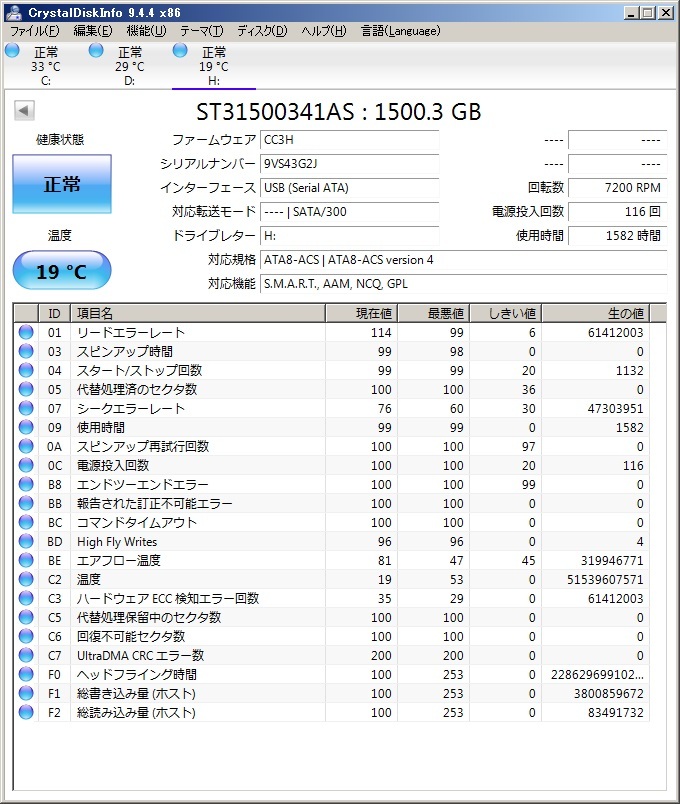This screenshot has width=680, height=804.
Task: Click the firmware field CC3H
Action: [x=350, y=140]
